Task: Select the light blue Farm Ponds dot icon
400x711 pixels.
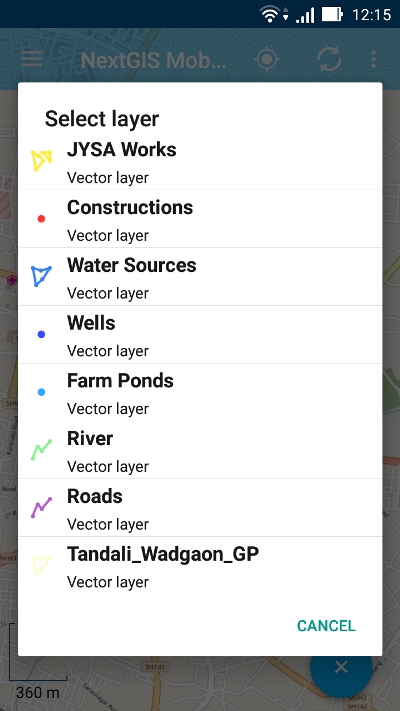Action: coord(41,392)
